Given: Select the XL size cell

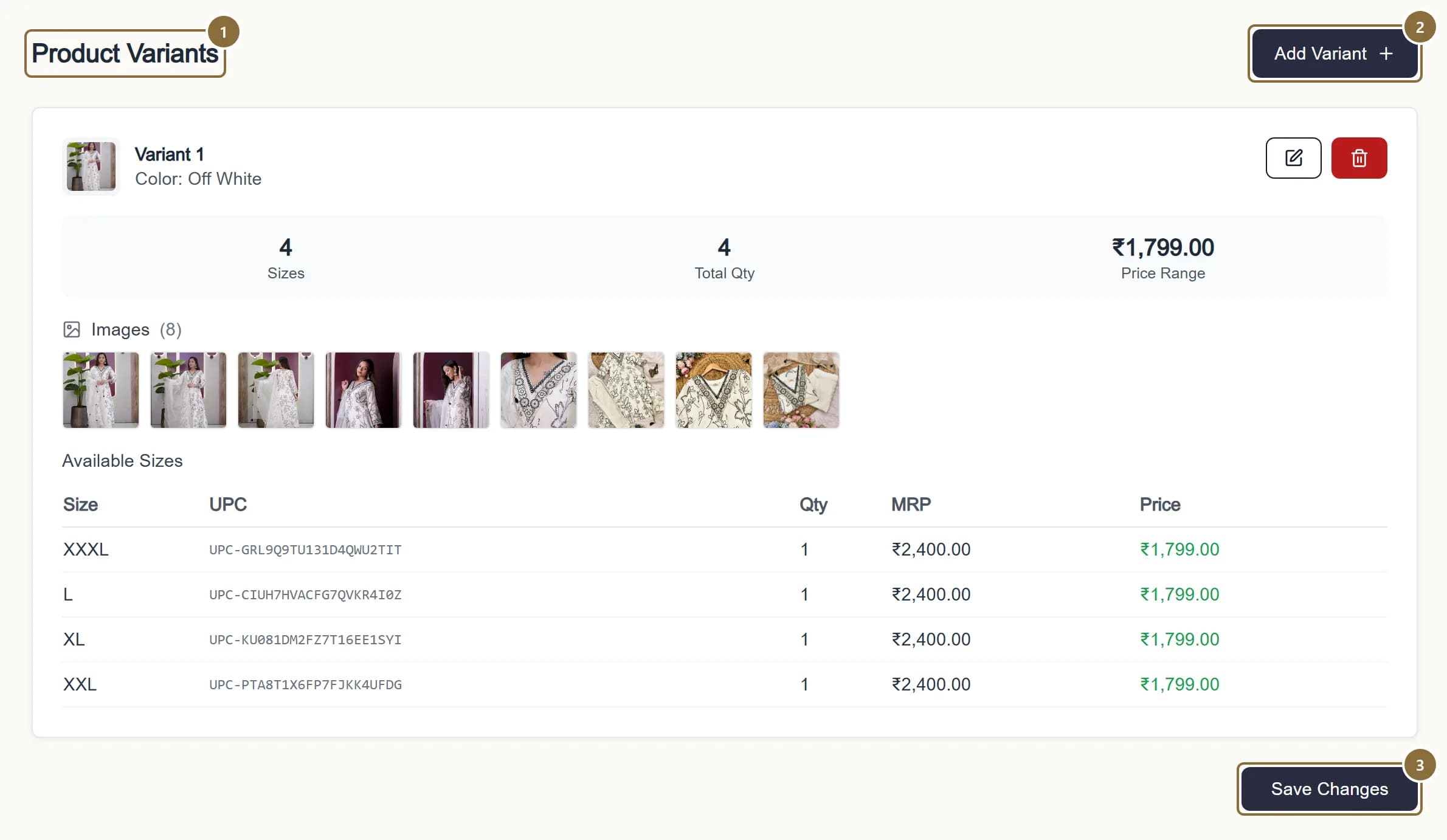Looking at the screenshot, I should 74,639.
